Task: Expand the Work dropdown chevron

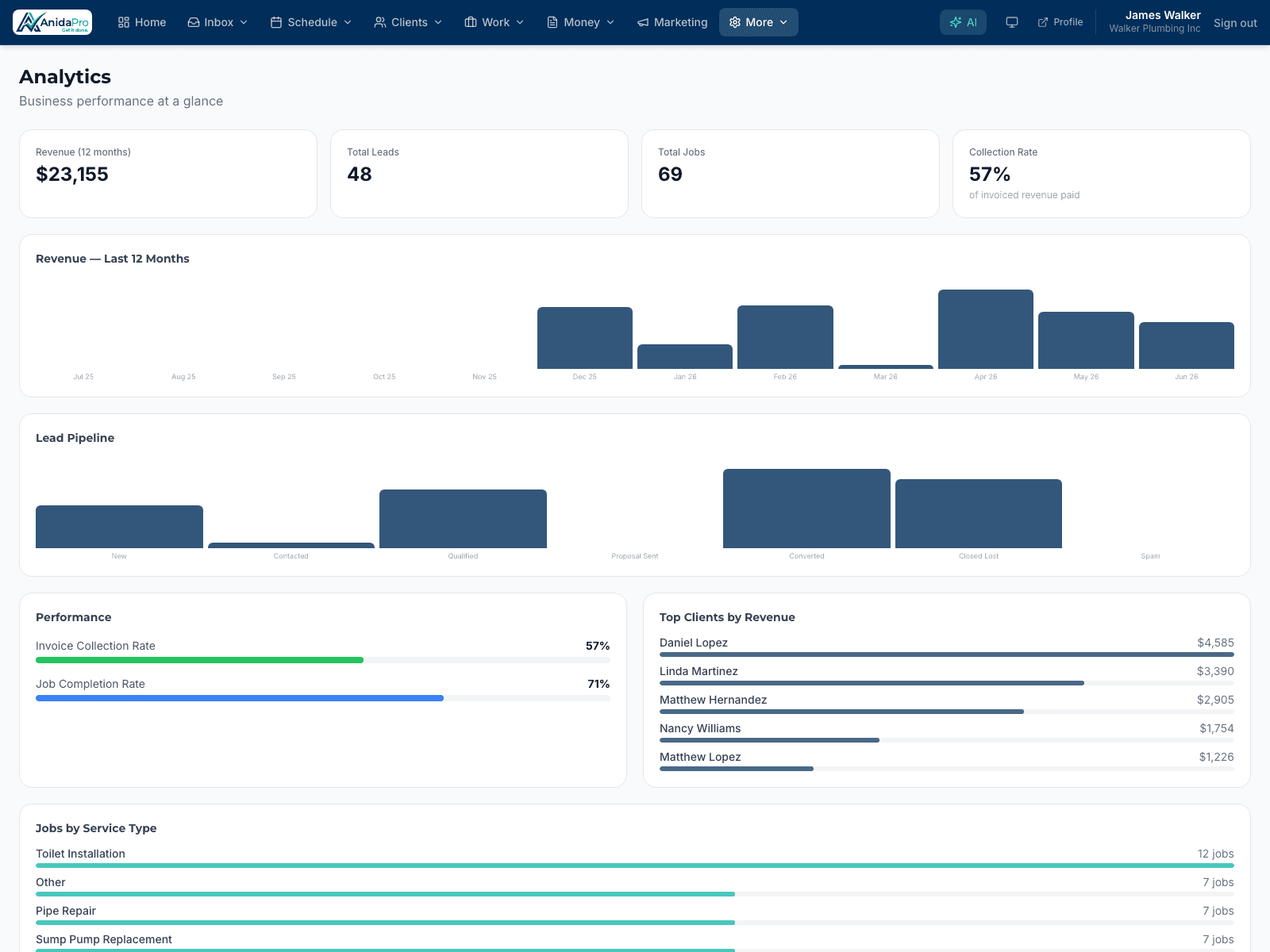Action: 520,22
